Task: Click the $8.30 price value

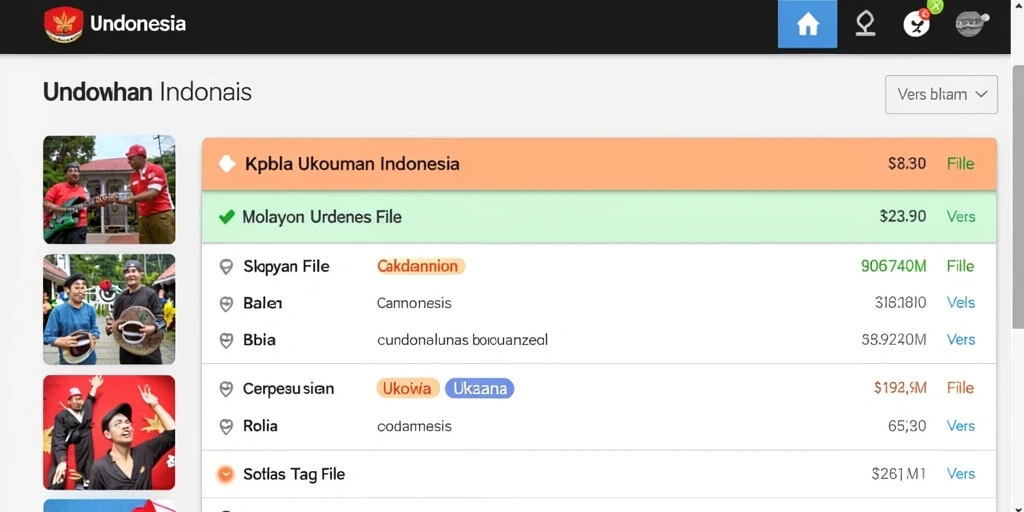Action: click(906, 163)
